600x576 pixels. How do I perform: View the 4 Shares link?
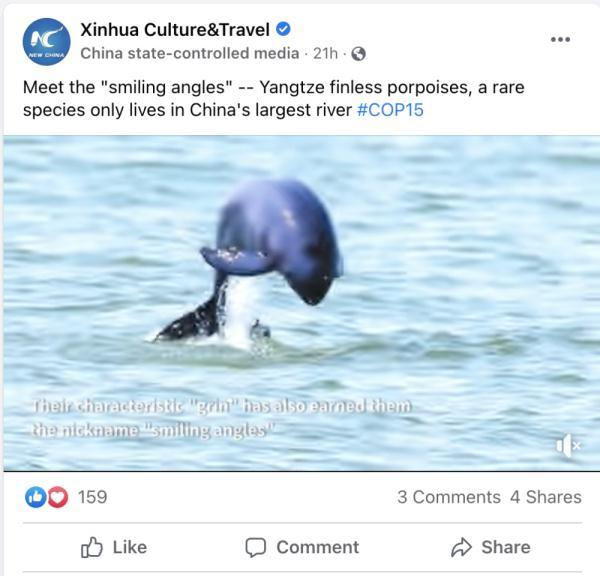pyautogui.click(x=546, y=497)
